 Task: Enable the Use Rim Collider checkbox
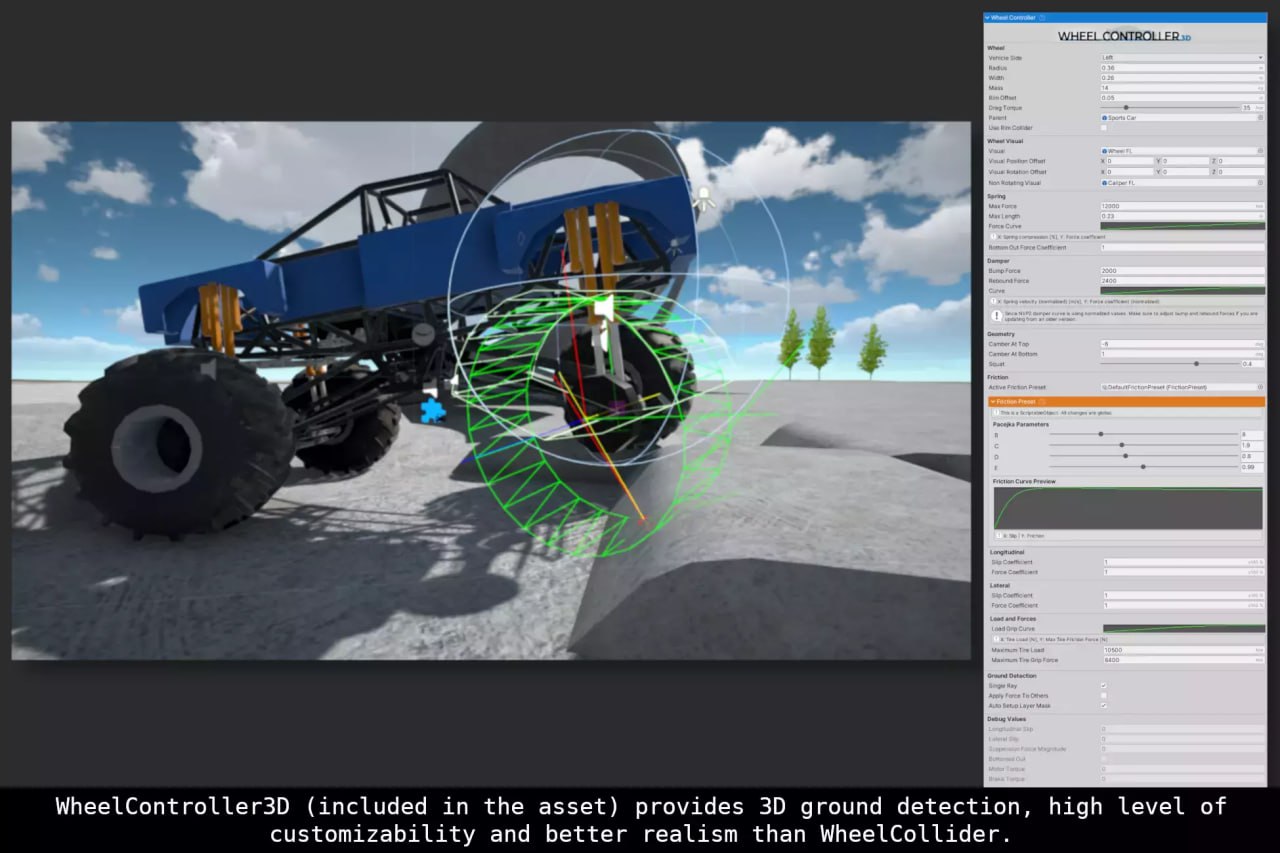click(1104, 128)
